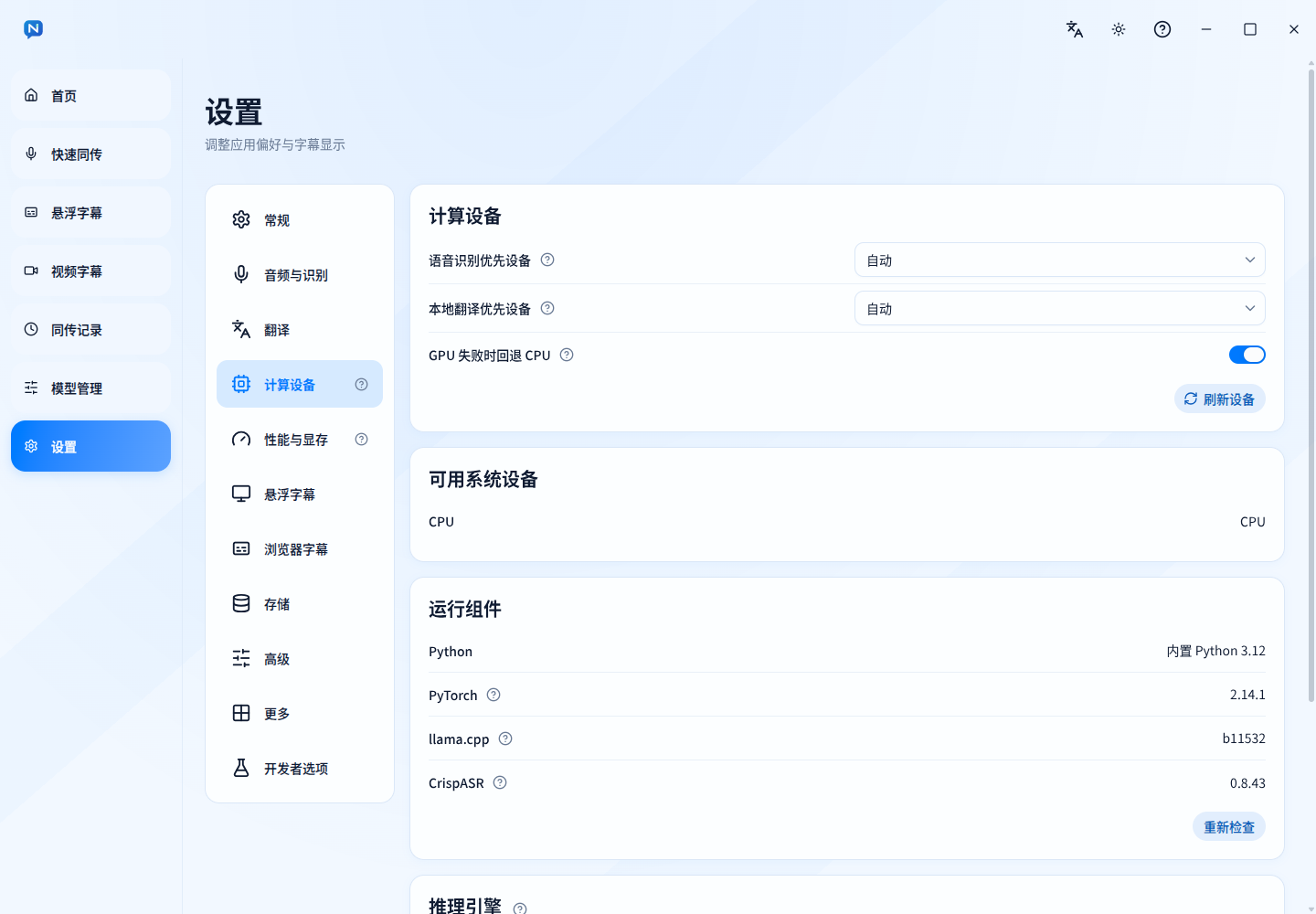This screenshot has height=914, width=1316.
Task: Toggle the light/dark theme sun icon
Action: (x=1119, y=29)
